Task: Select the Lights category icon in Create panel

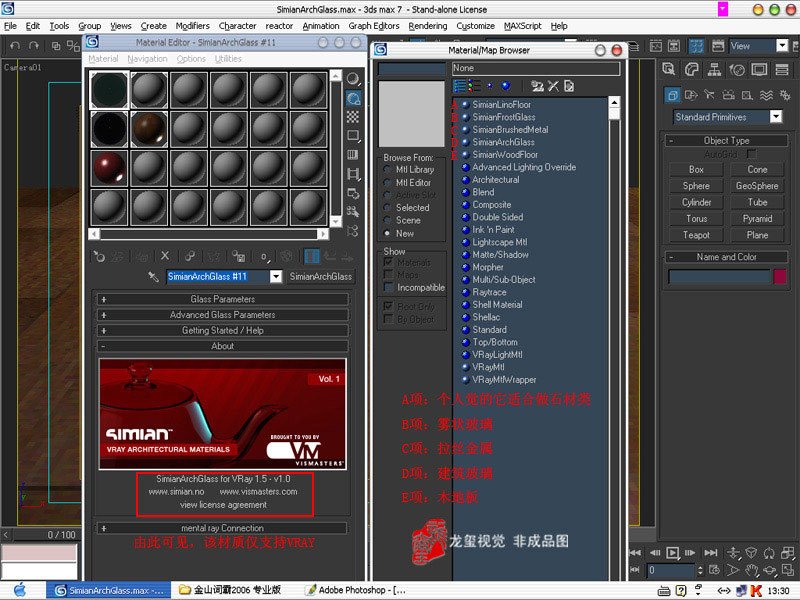Action: click(x=709, y=95)
